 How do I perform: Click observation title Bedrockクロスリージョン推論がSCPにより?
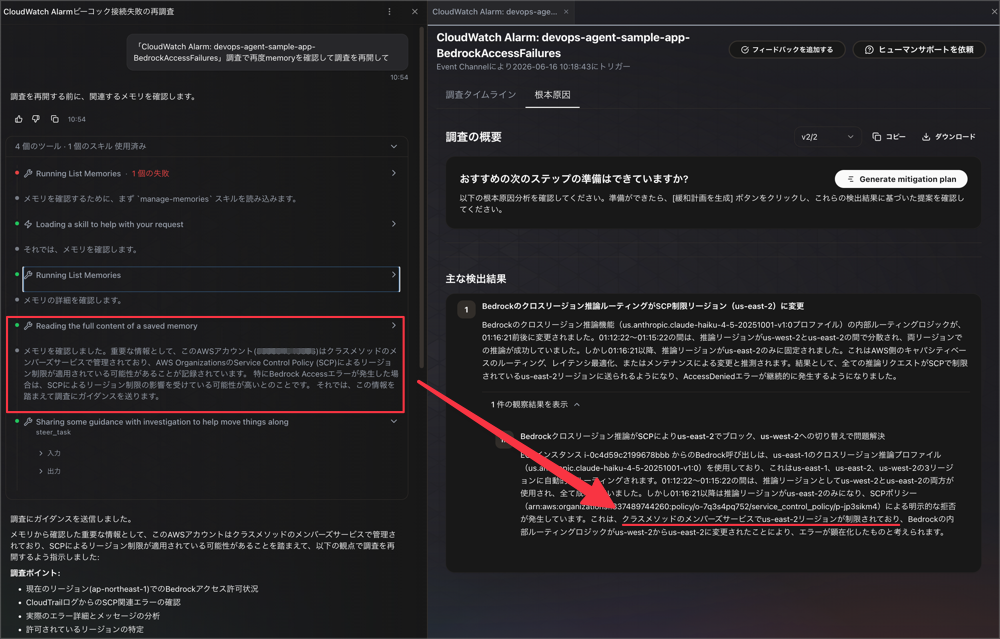[x=702, y=436]
